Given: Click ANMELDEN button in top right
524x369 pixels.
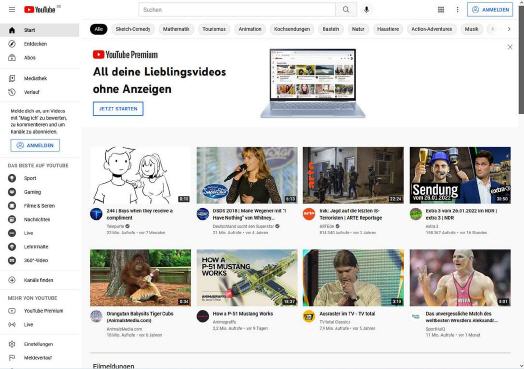Looking at the screenshot, I should (490, 10).
